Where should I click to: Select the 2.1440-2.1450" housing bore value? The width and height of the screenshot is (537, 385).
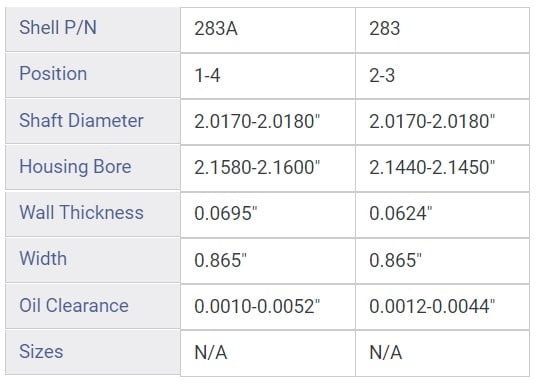(x=442, y=168)
